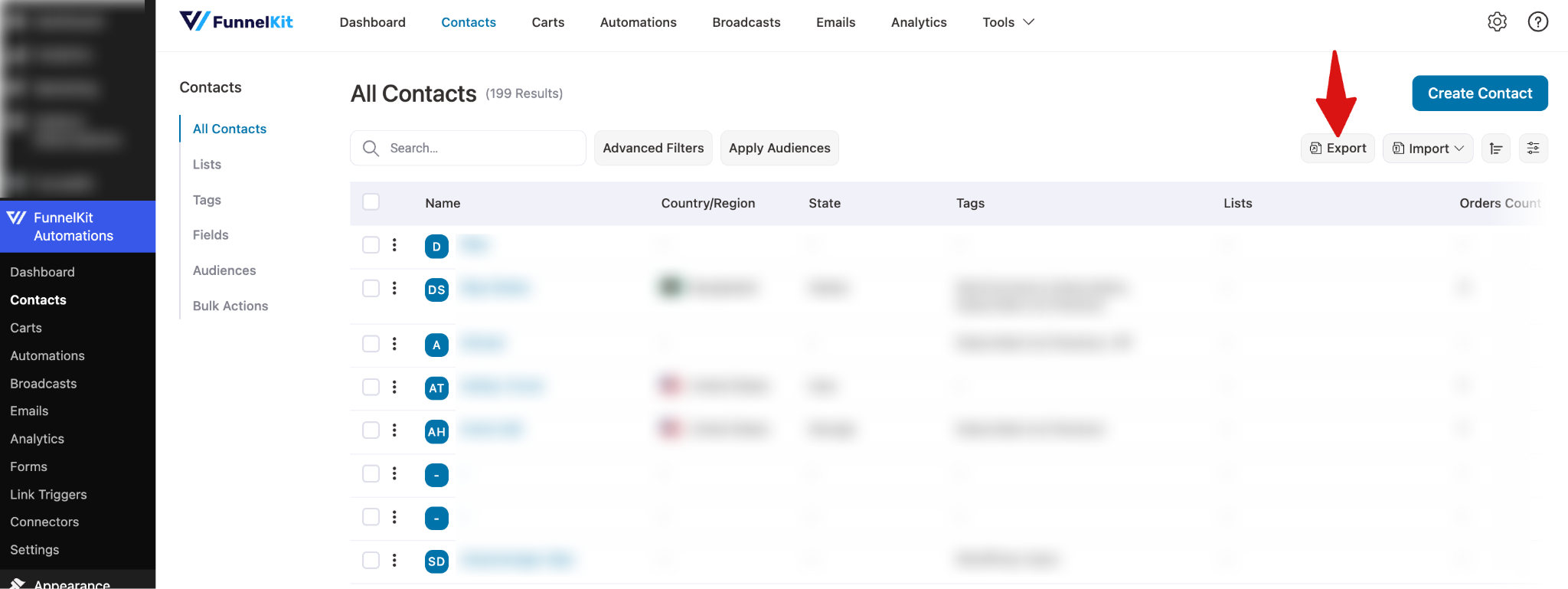Expand the Tools dropdown menu
Viewport: 1568px width, 589px height.
pos(1008,22)
